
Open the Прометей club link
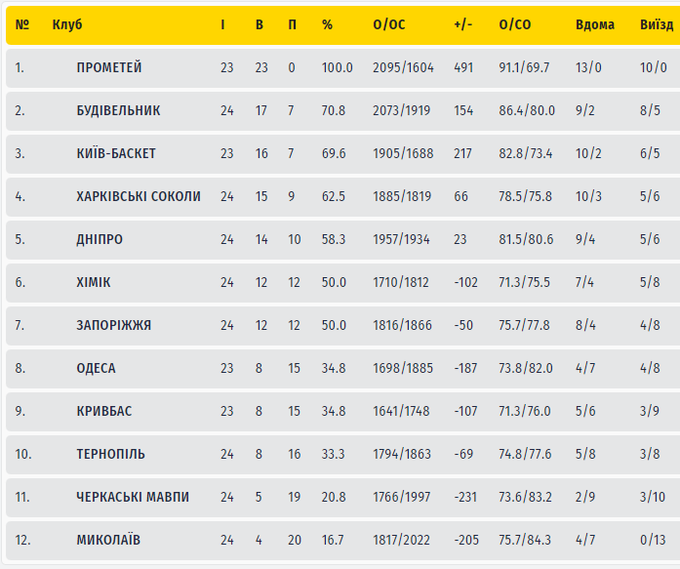point(109,68)
